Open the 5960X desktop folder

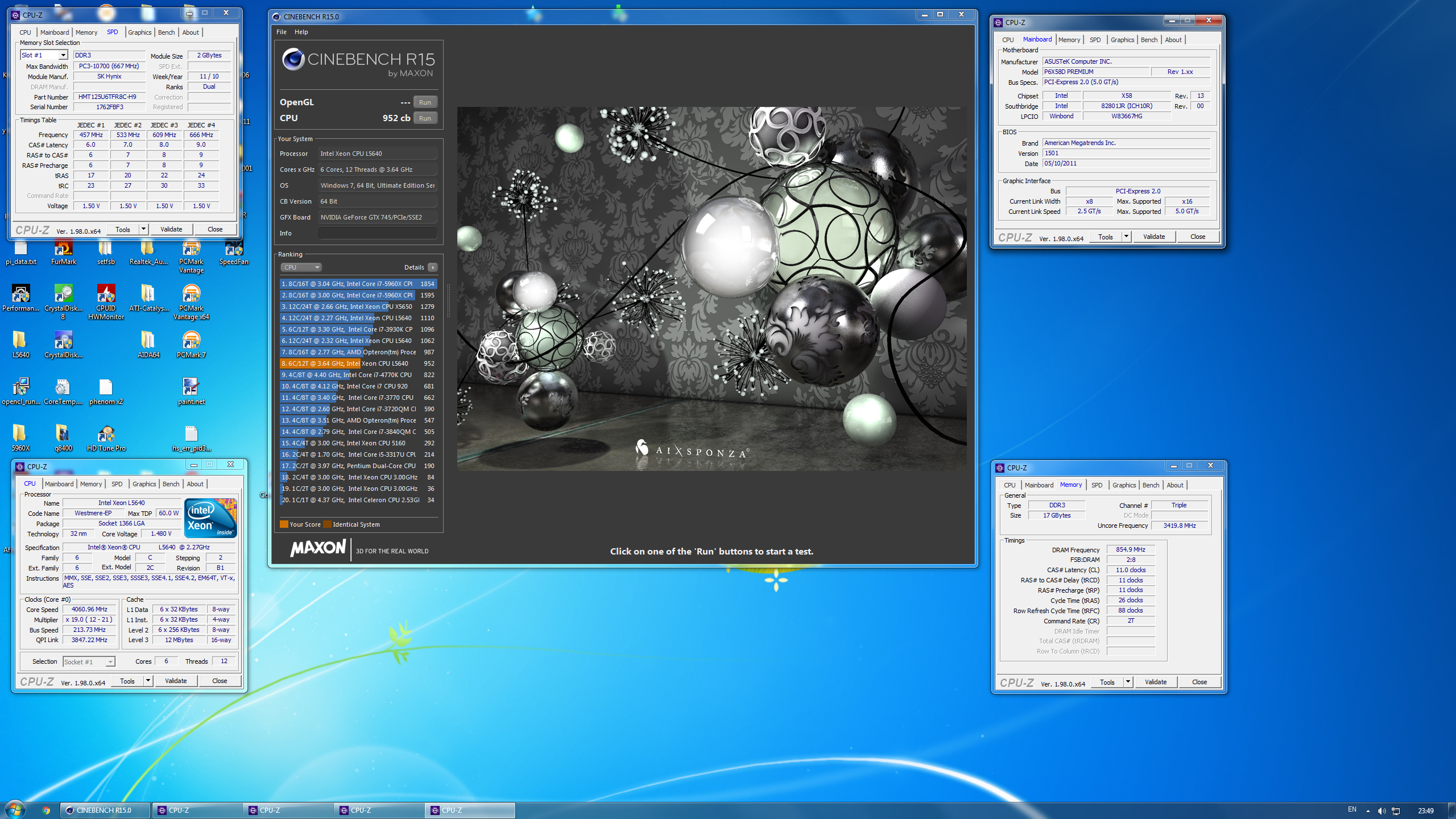(x=21, y=438)
